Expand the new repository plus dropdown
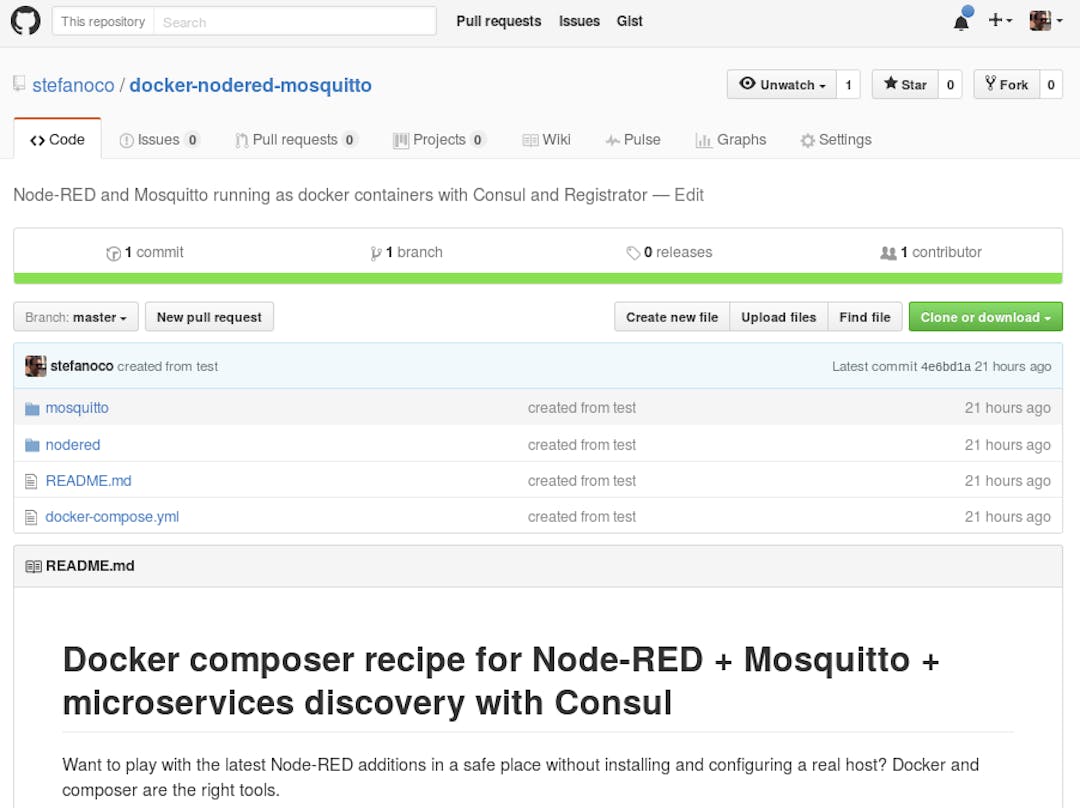This screenshot has height=808, width=1080. tap(999, 20)
